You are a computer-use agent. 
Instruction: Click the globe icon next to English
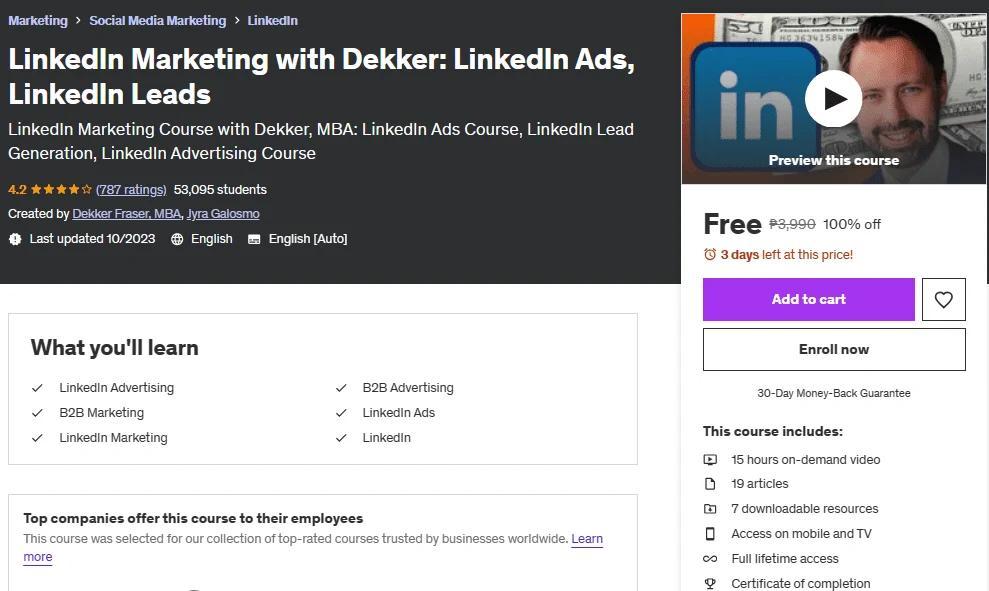pyautogui.click(x=177, y=239)
